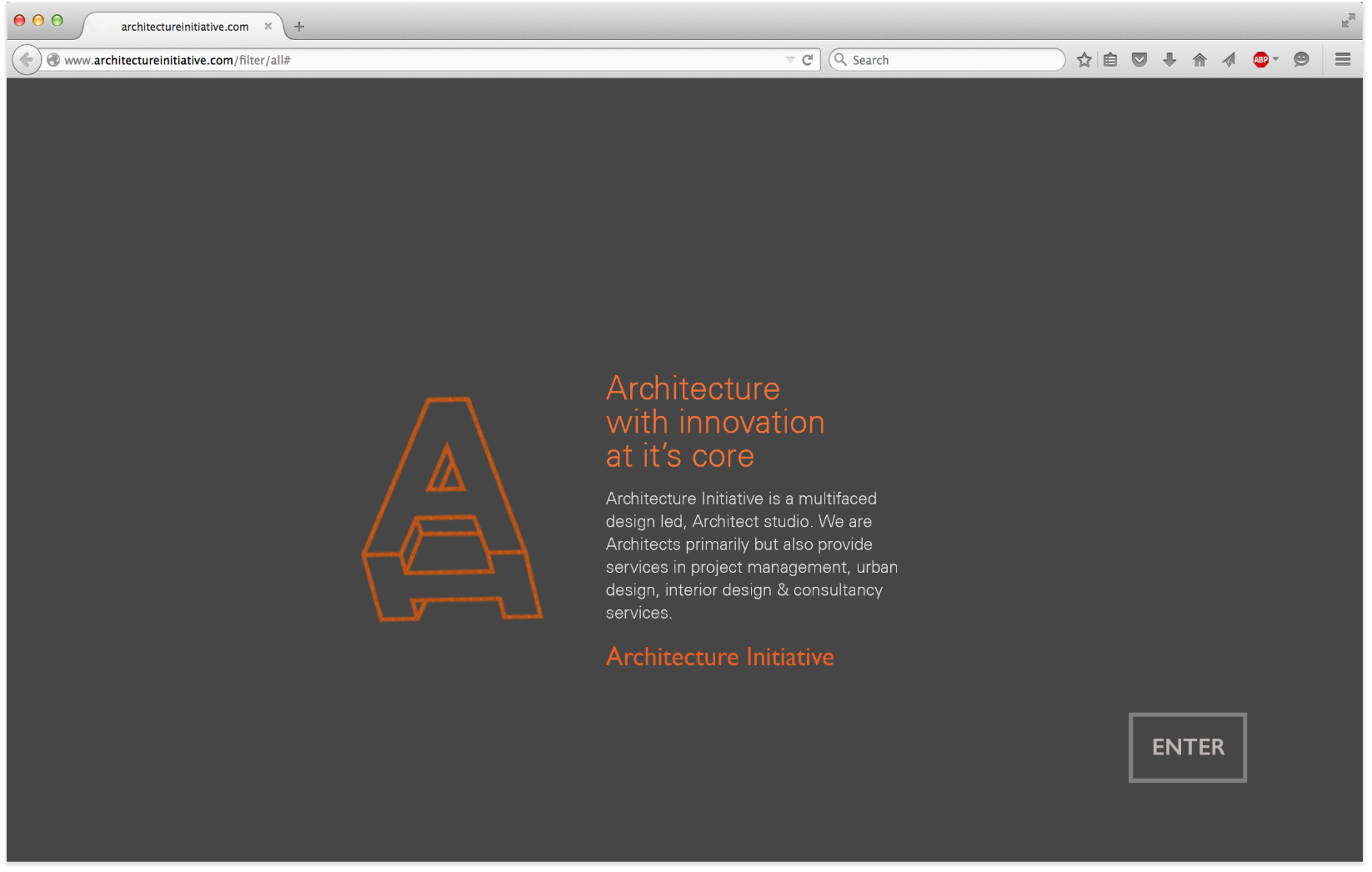Viewport: 1372px width, 872px height.
Task: Click the Architecture Initiative orange title
Action: (719, 657)
